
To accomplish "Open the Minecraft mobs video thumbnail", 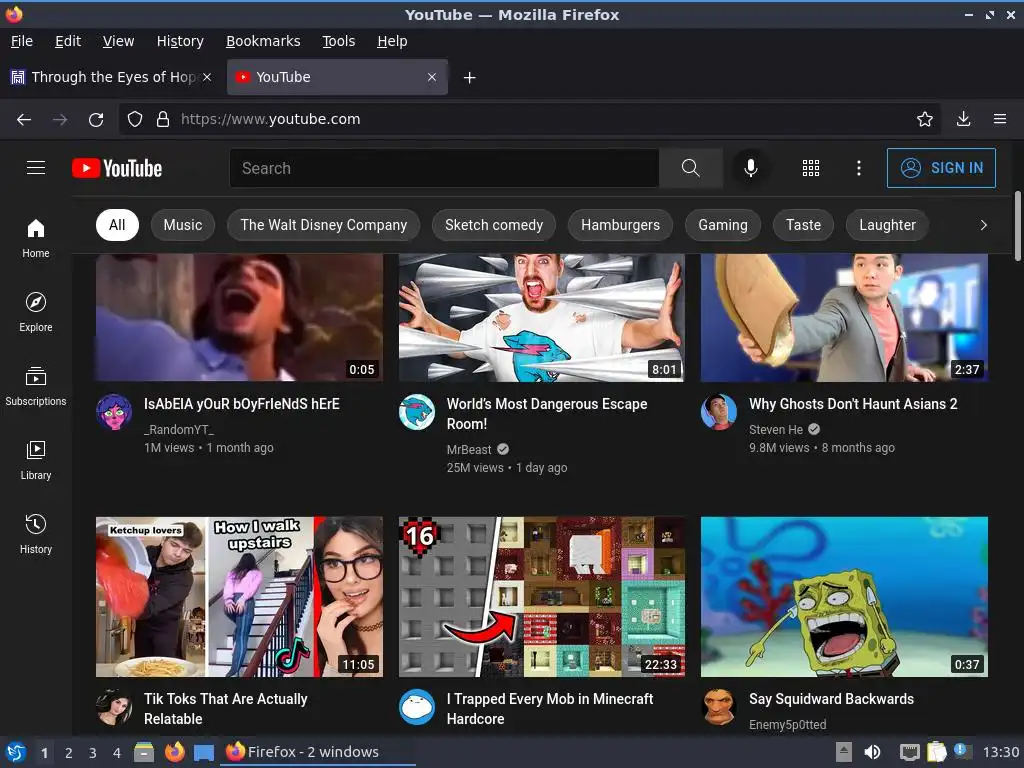I will pyautogui.click(x=541, y=596).
